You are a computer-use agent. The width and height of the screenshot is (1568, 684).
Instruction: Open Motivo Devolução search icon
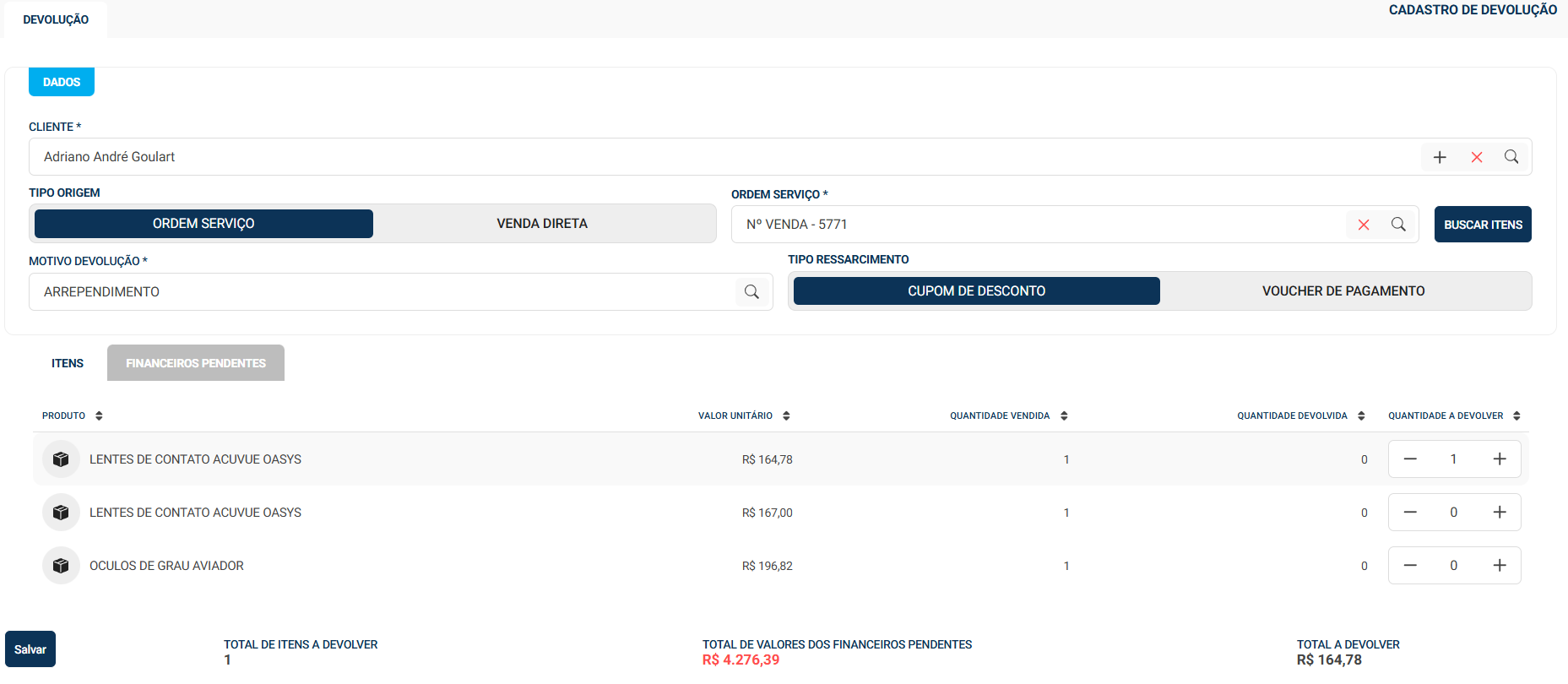(751, 292)
